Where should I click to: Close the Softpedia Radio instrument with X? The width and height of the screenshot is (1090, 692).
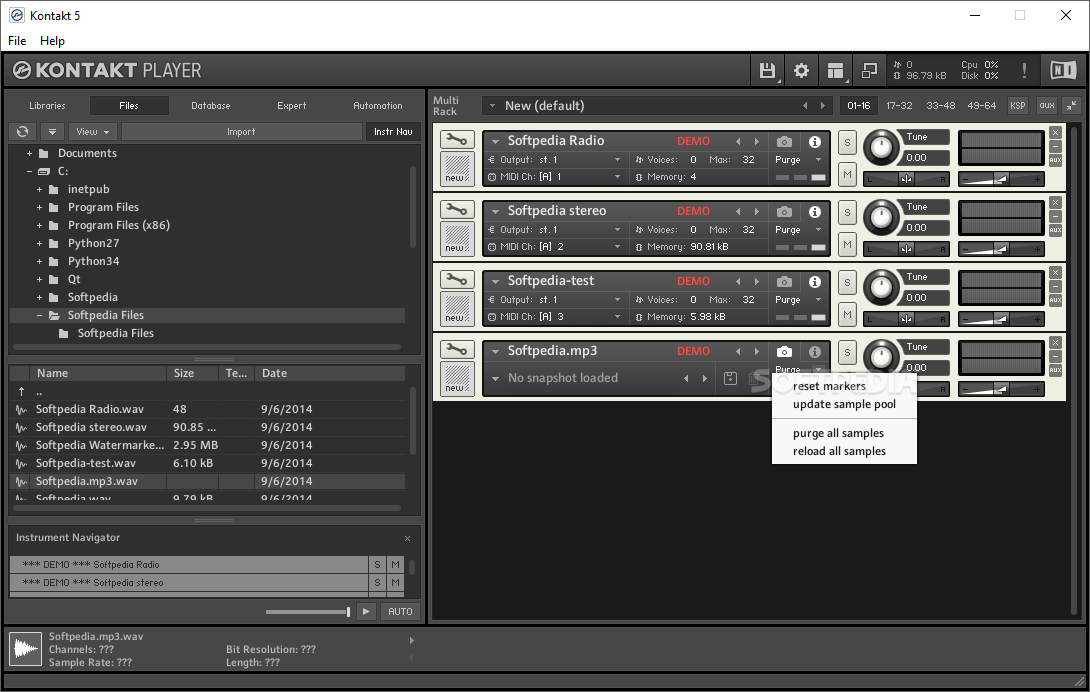click(1055, 132)
